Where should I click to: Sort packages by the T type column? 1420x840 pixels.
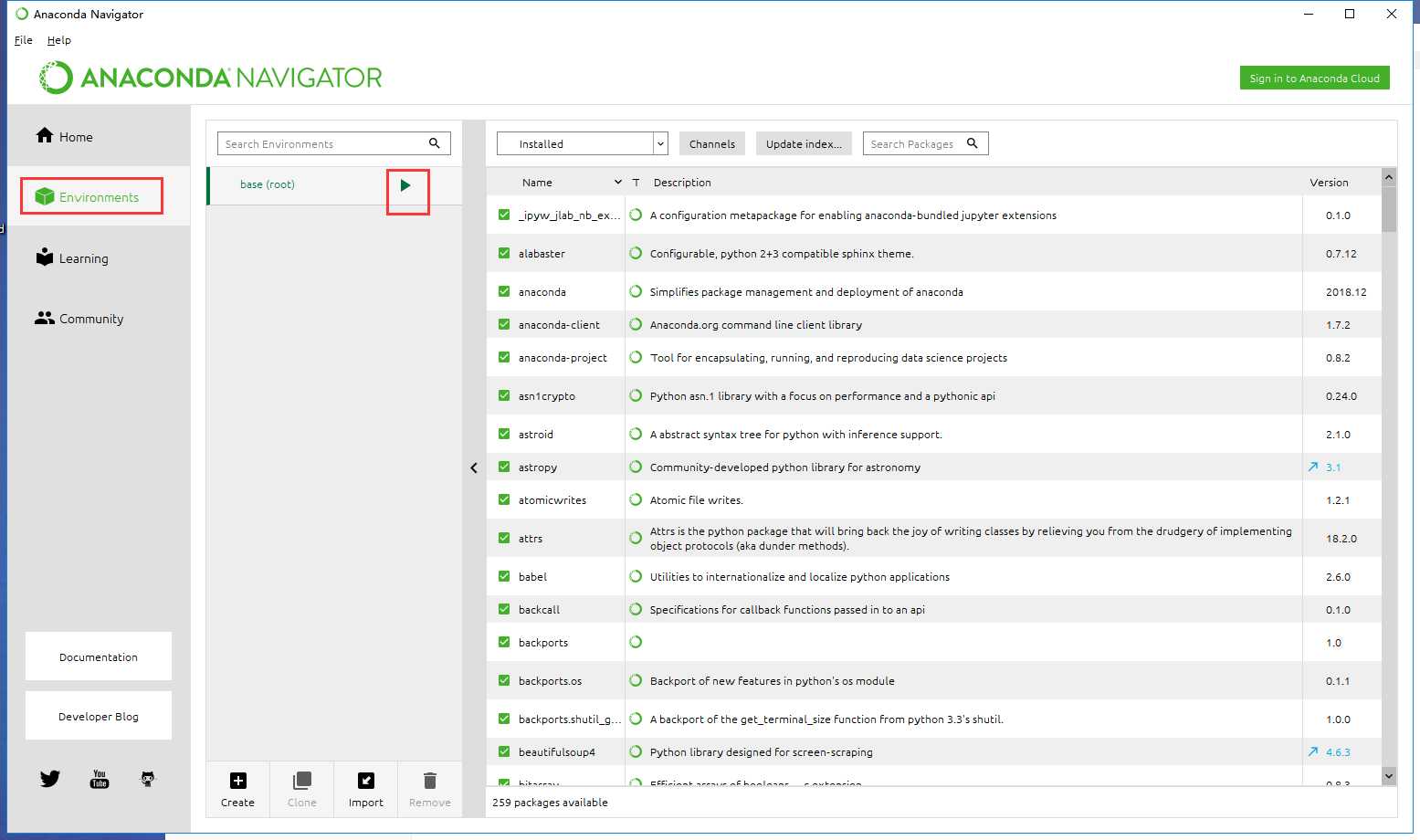click(636, 183)
